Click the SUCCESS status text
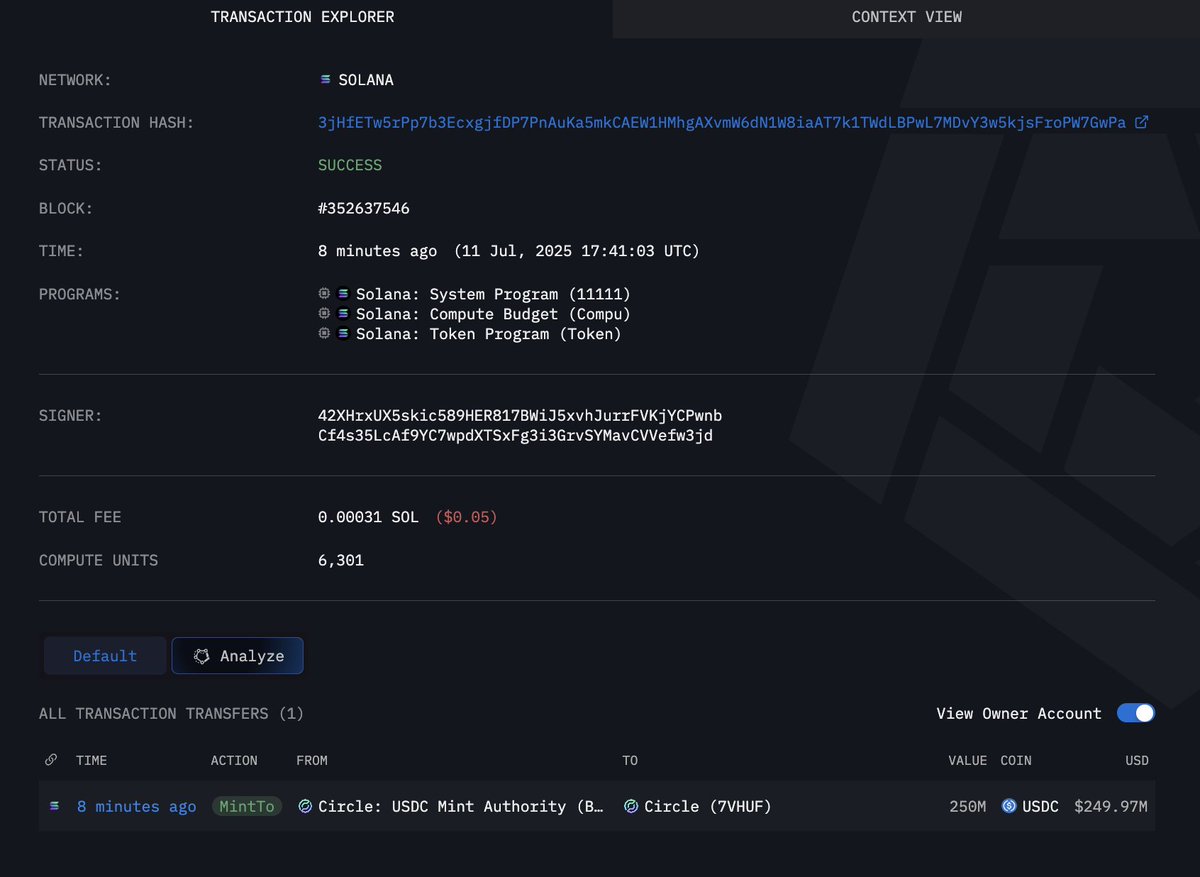 click(x=350, y=165)
